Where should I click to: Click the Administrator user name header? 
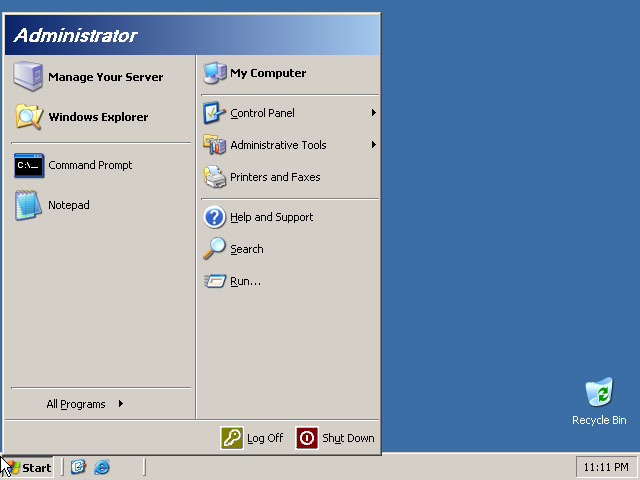76,36
